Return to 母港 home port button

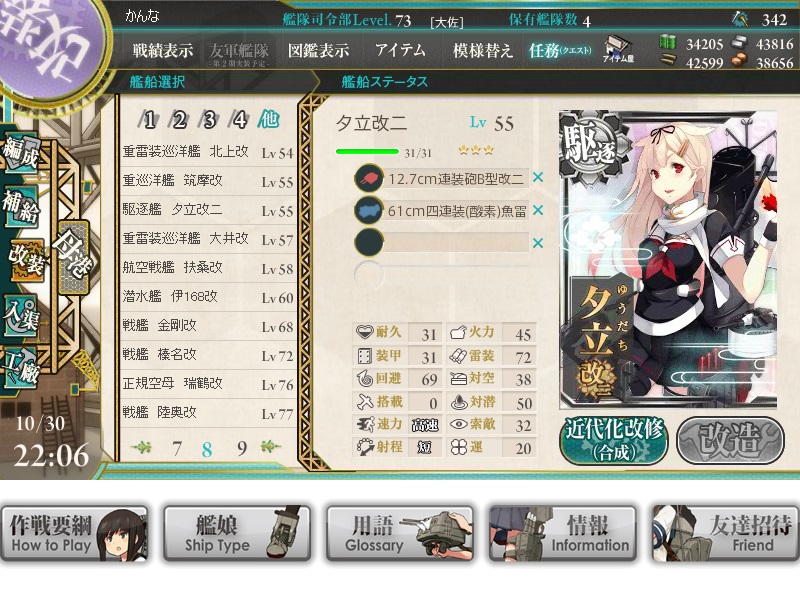click(73, 257)
